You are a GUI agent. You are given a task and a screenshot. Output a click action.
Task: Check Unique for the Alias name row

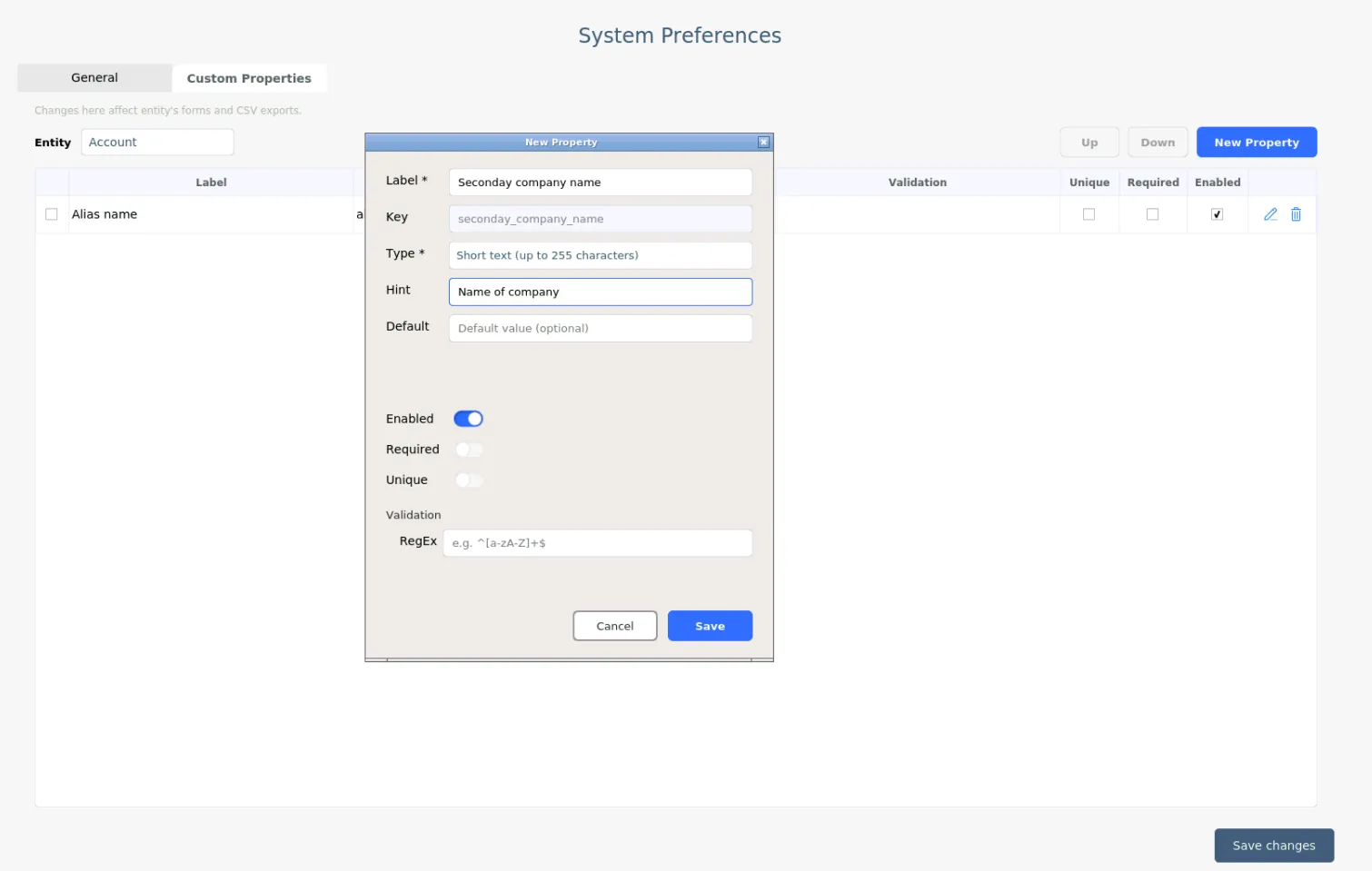tap(1089, 214)
